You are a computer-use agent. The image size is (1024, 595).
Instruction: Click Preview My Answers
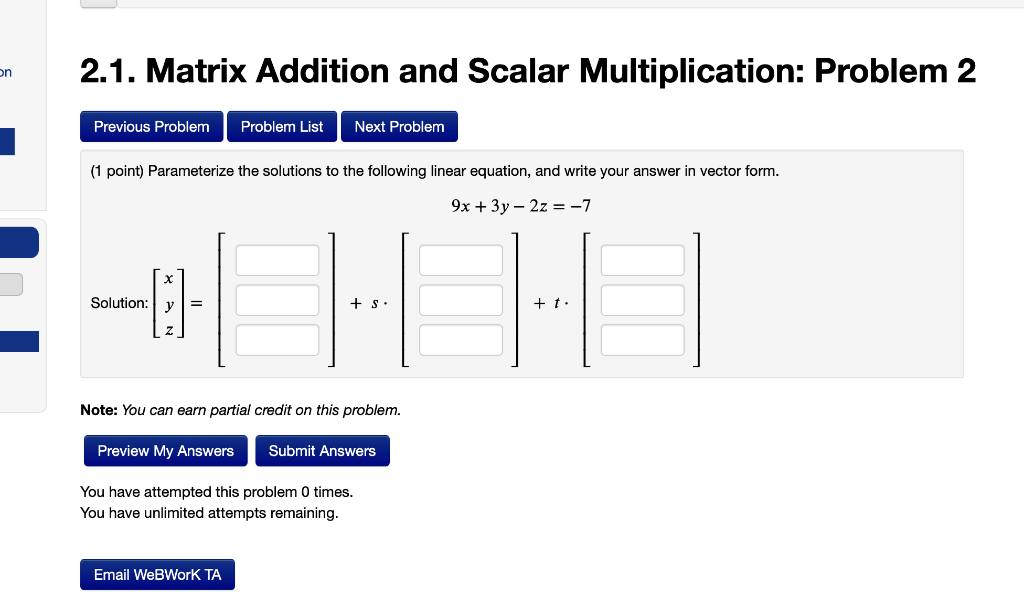(165, 450)
